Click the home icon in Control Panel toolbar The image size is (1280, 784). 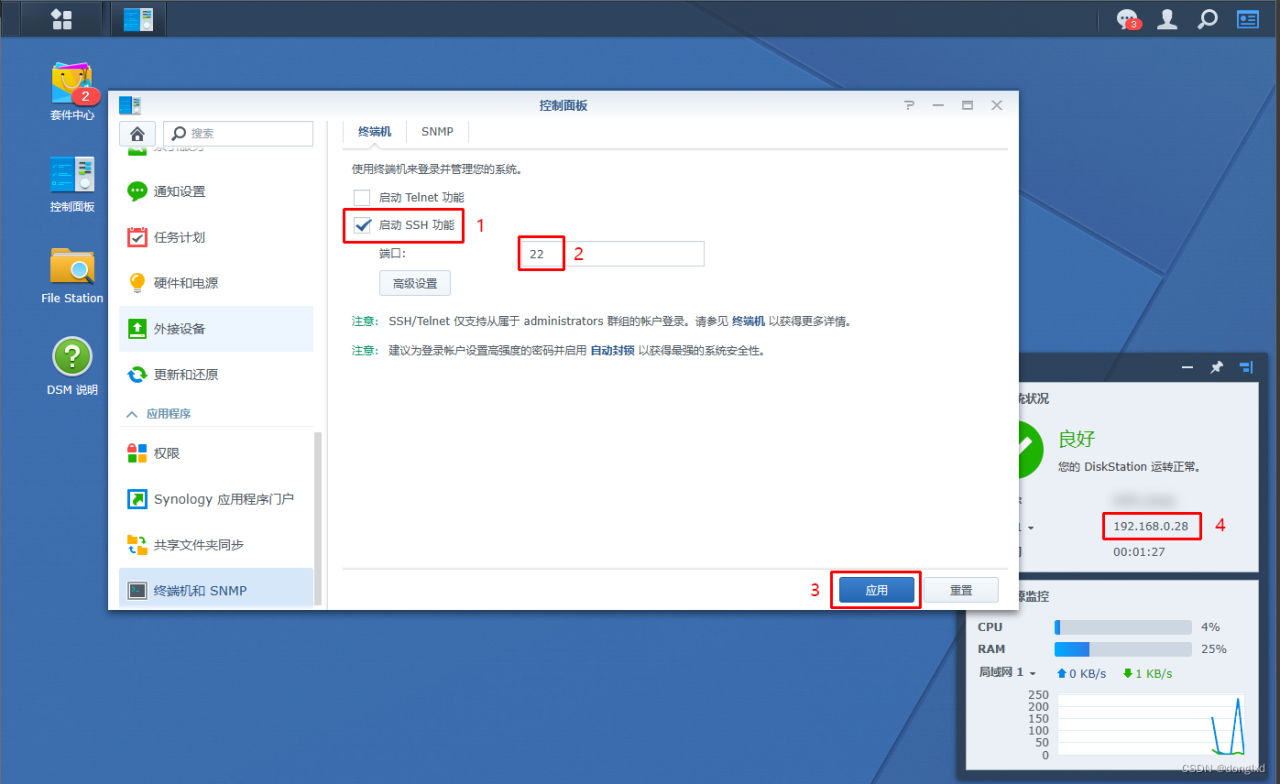click(x=137, y=133)
